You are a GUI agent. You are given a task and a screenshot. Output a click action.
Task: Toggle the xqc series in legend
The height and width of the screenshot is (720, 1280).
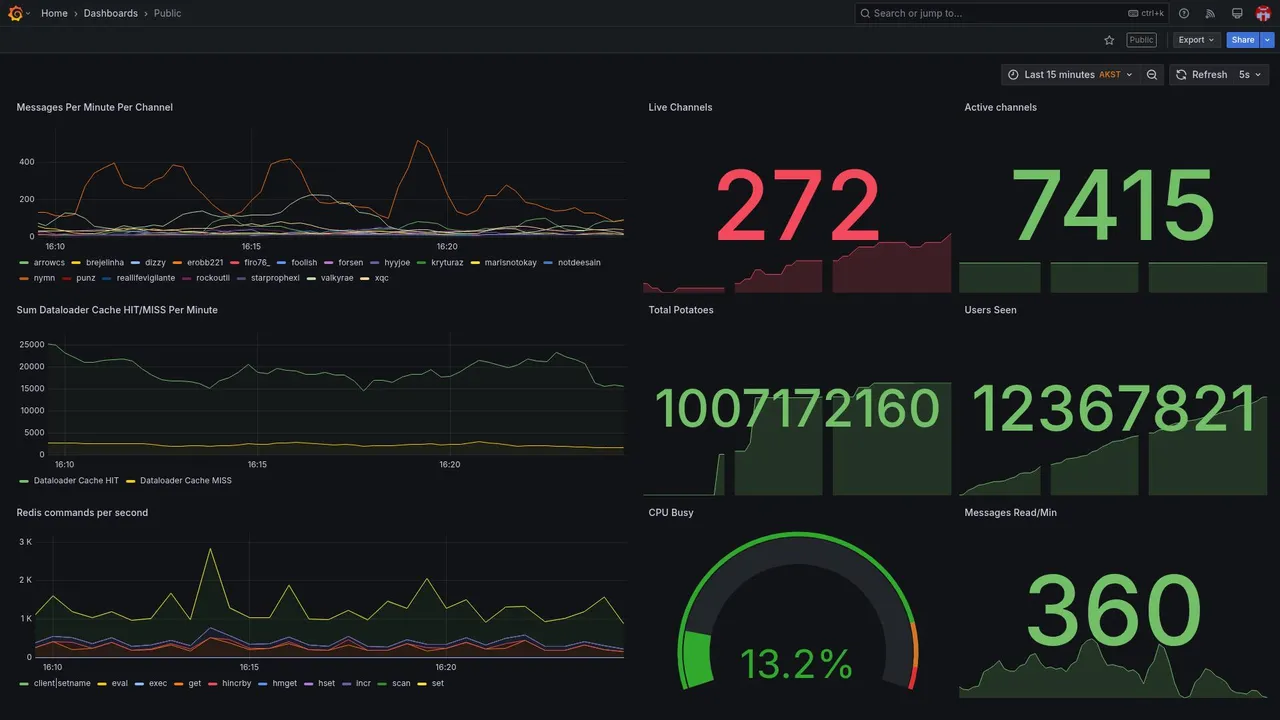[375, 278]
